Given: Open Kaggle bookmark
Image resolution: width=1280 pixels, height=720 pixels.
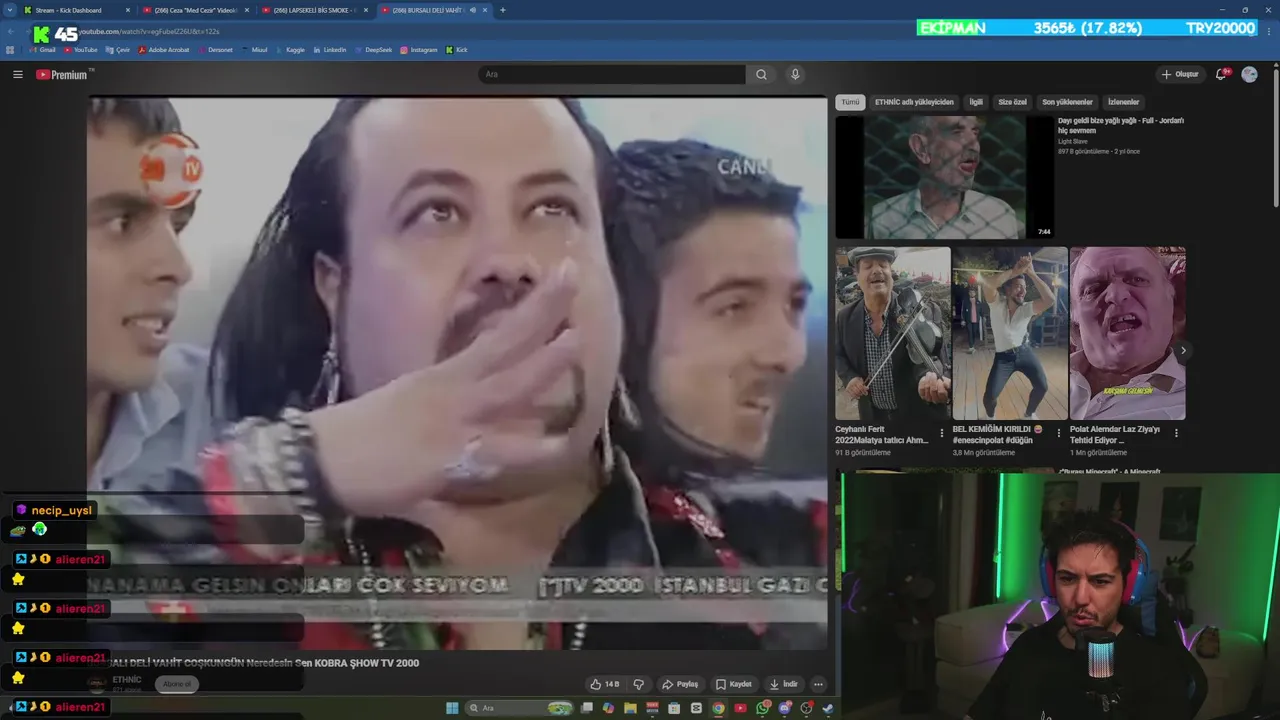Looking at the screenshot, I should [290, 49].
